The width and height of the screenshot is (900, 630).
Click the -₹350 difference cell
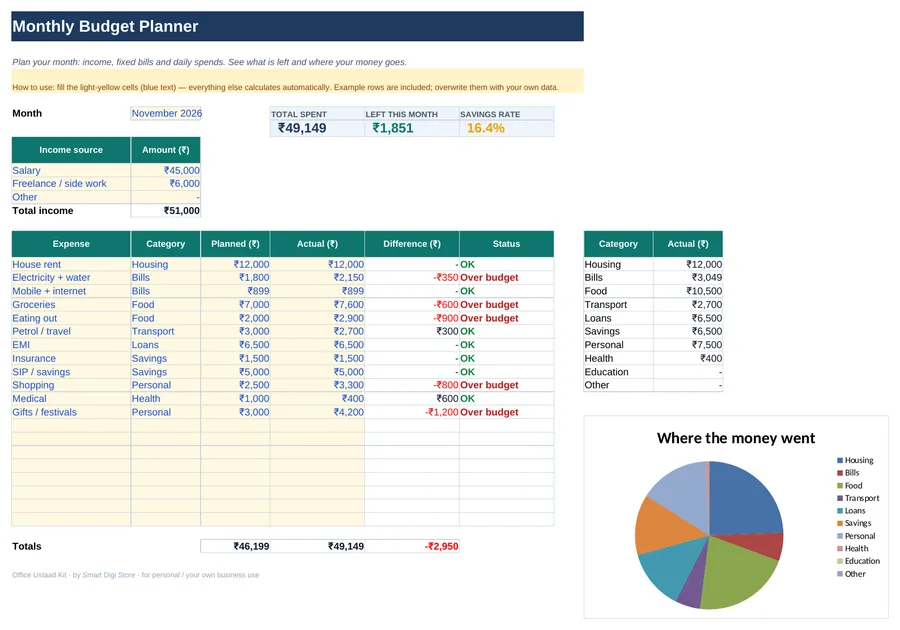(412, 278)
